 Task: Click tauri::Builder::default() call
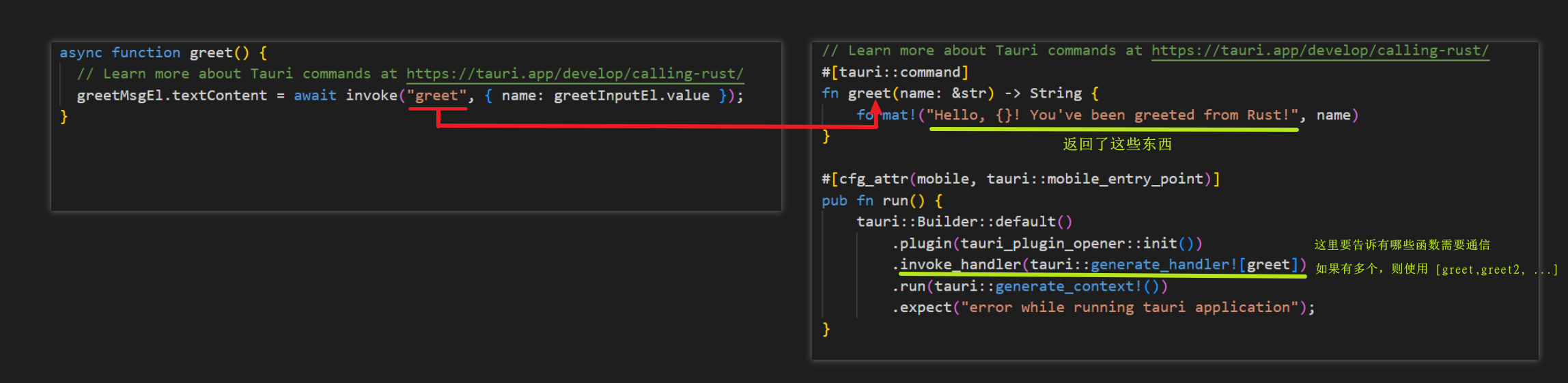[964, 222]
